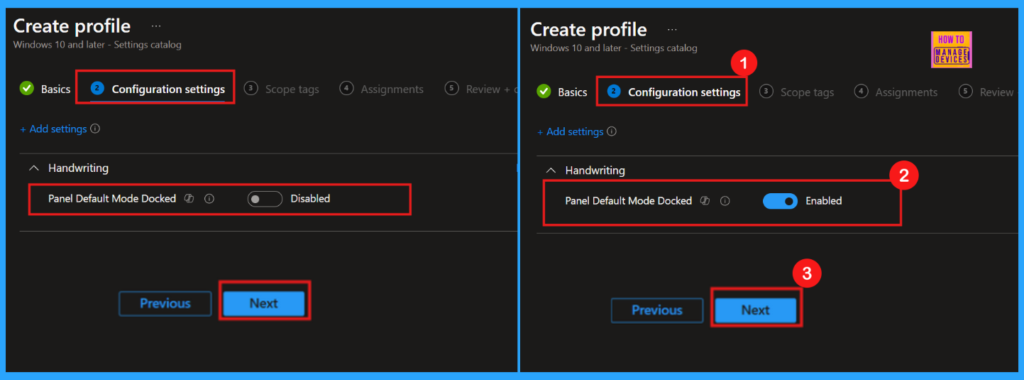Image resolution: width=1024 pixels, height=380 pixels.
Task: Open Assignments step in right panel
Action: pyautogui.click(x=896, y=92)
